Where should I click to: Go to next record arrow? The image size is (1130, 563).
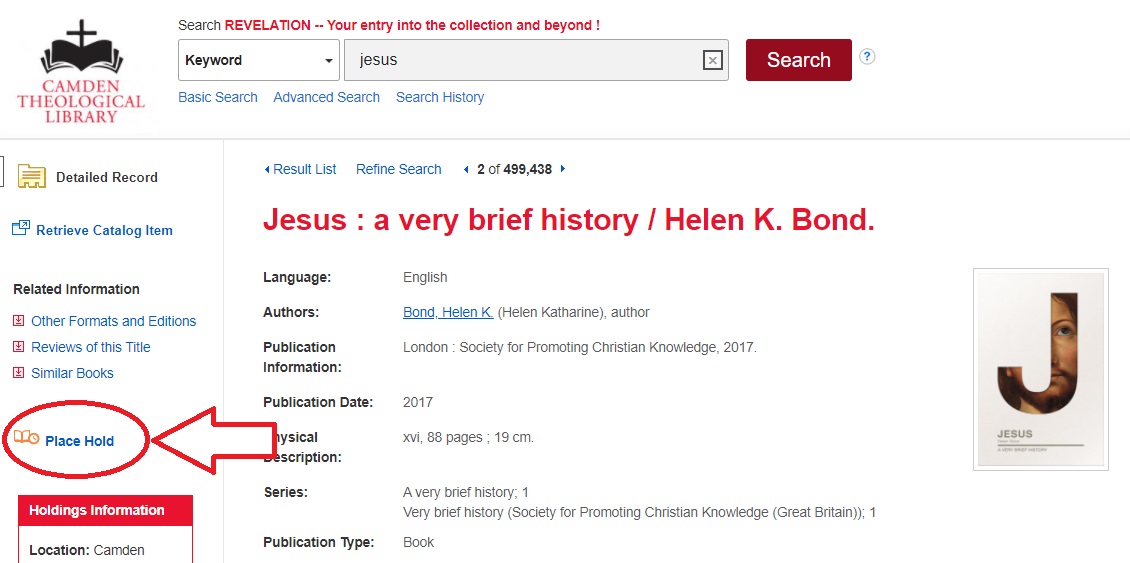563,169
